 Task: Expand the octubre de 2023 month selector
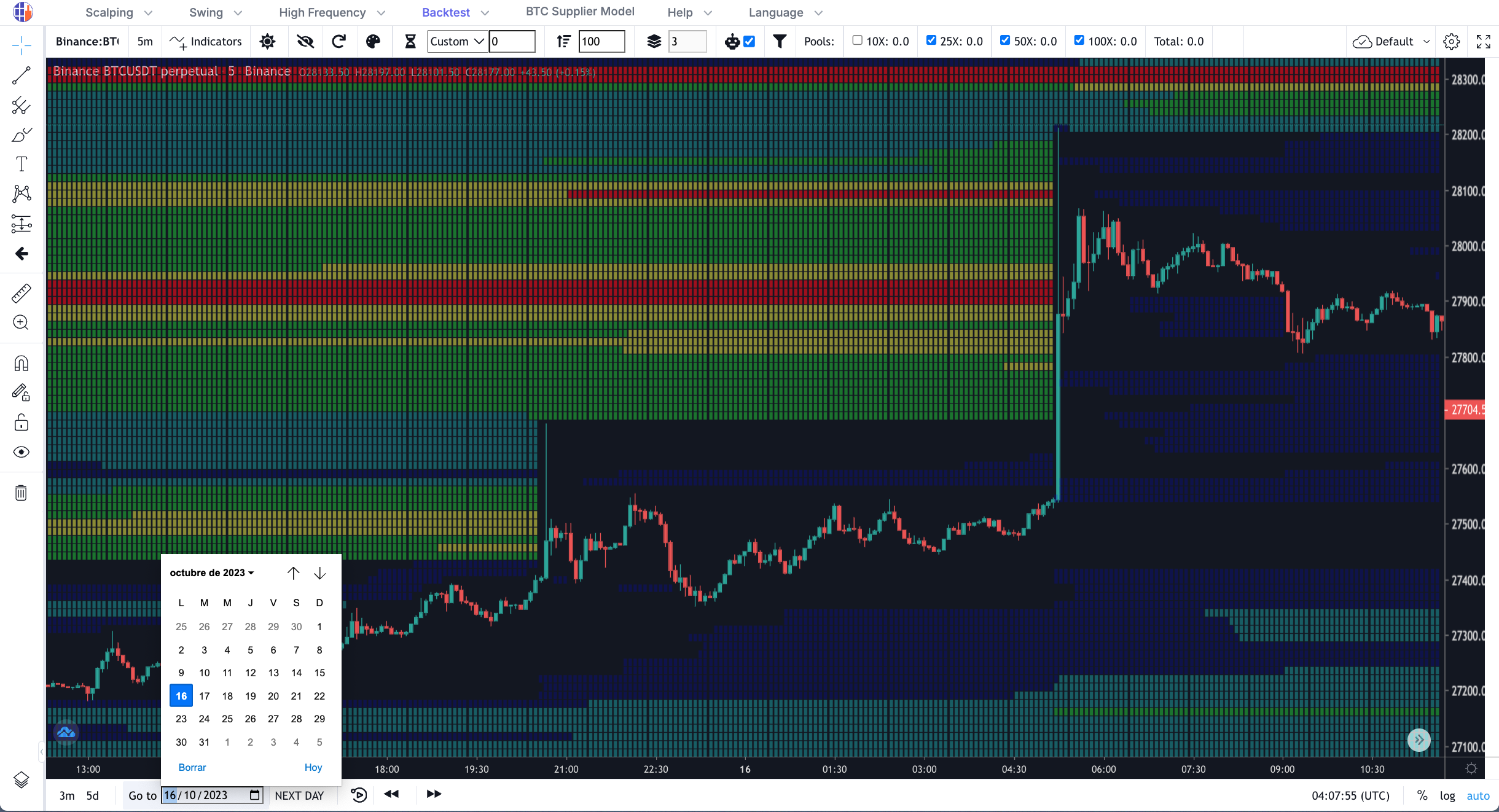click(211, 572)
